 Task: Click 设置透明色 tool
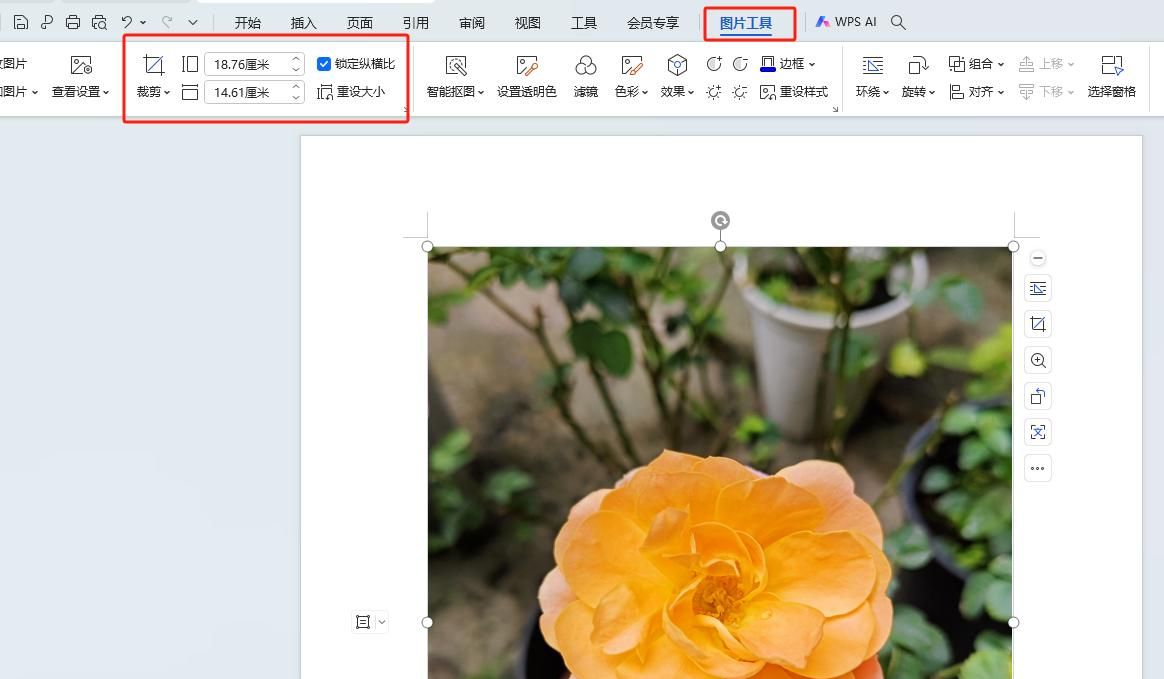(526, 77)
